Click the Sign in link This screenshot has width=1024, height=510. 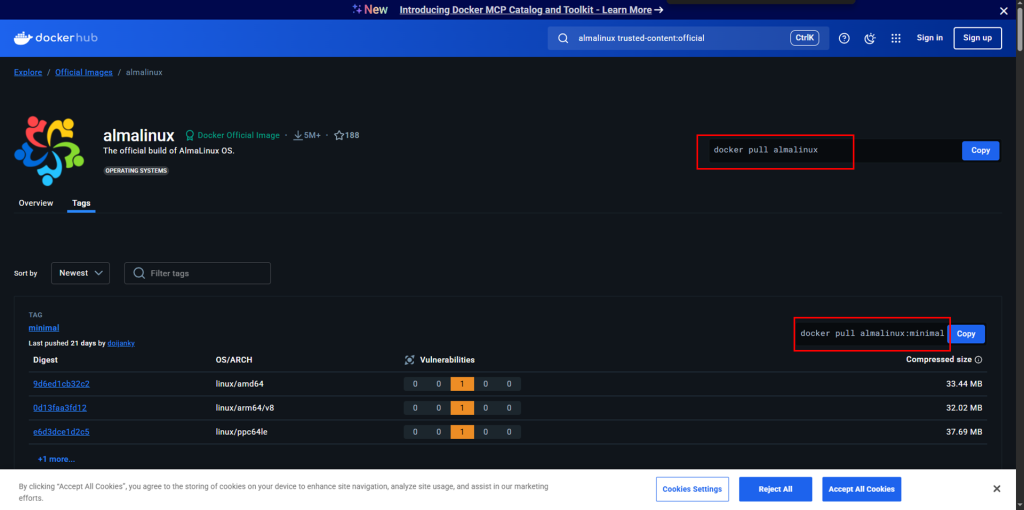pyautogui.click(x=929, y=38)
